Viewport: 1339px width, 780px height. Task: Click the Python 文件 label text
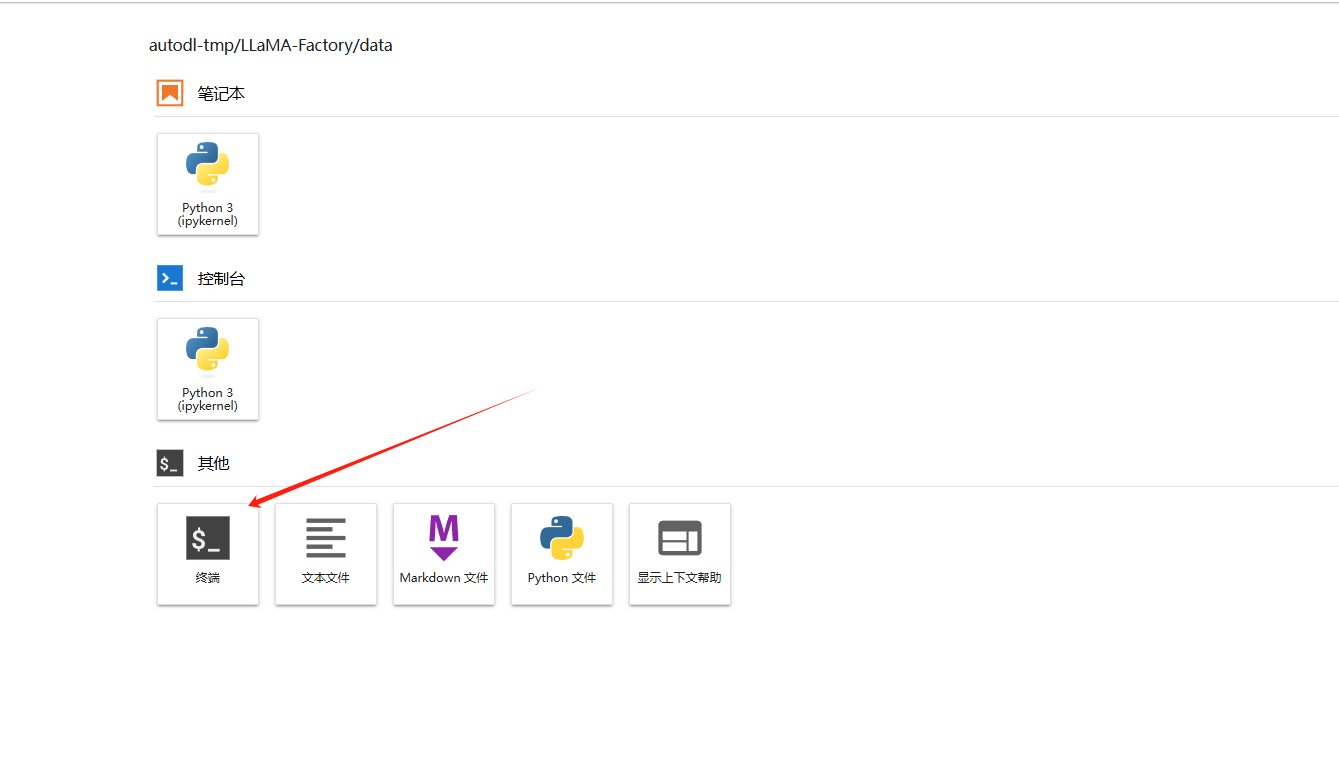(x=562, y=578)
